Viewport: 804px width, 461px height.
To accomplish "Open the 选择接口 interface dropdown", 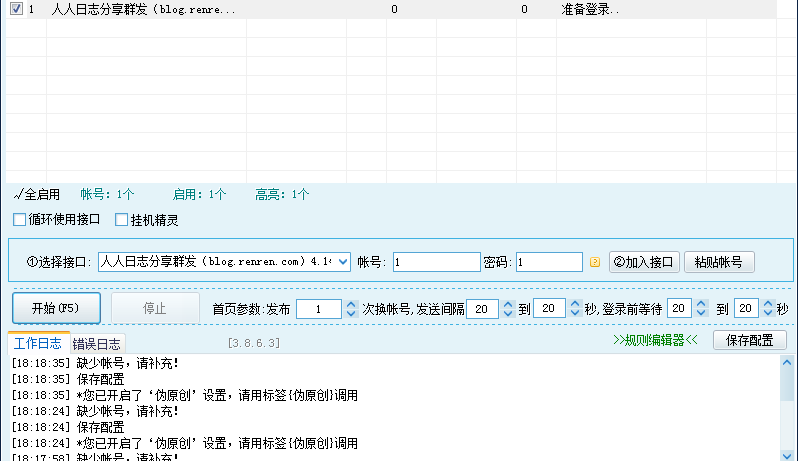I will pos(344,262).
